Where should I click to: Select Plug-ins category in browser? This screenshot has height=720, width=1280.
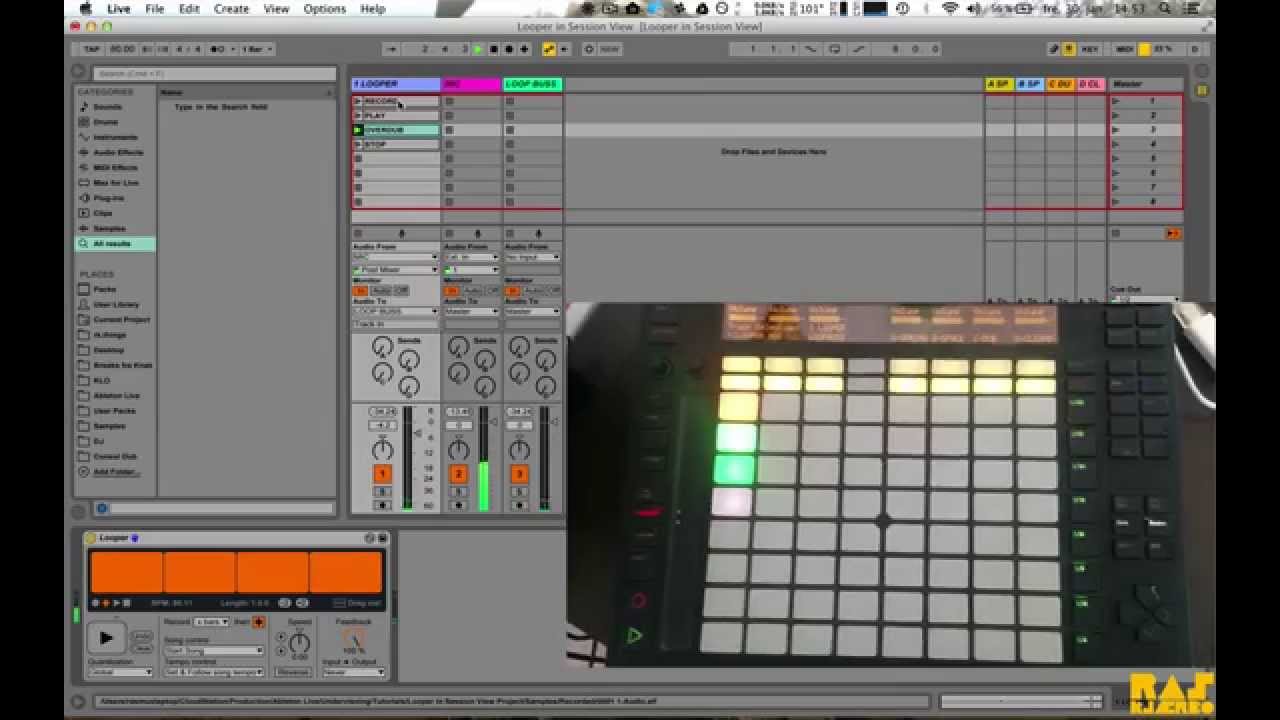point(108,198)
